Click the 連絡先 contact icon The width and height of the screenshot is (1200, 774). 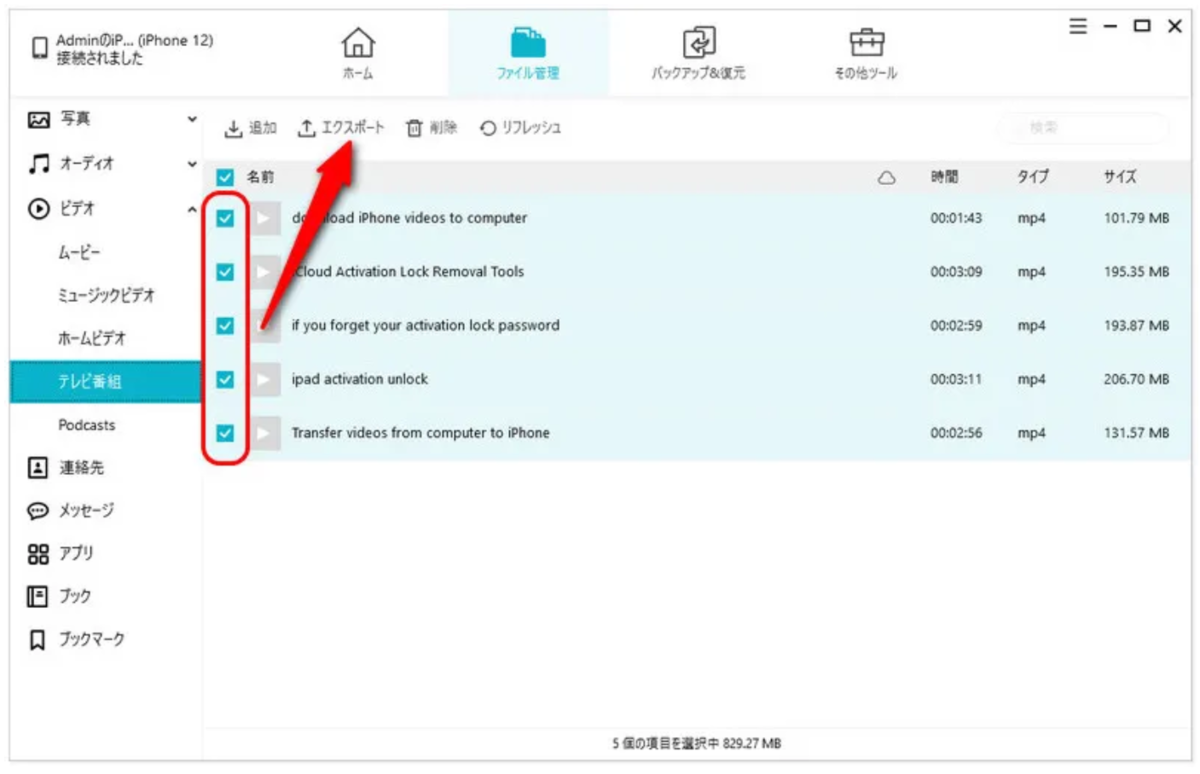pyautogui.click(x=38, y=467)
